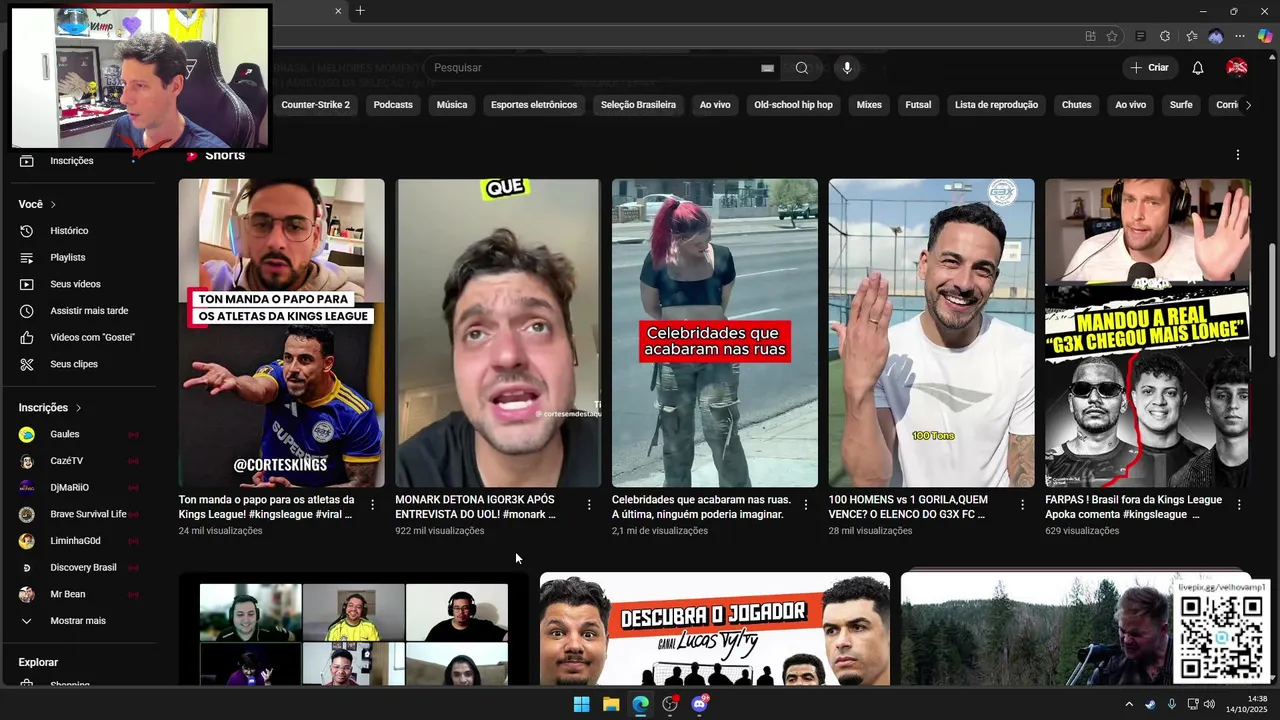This screenshot has height=720, width=1280.
Task: Play the Ton manda o papo Short
Action: tap(281, 333)
